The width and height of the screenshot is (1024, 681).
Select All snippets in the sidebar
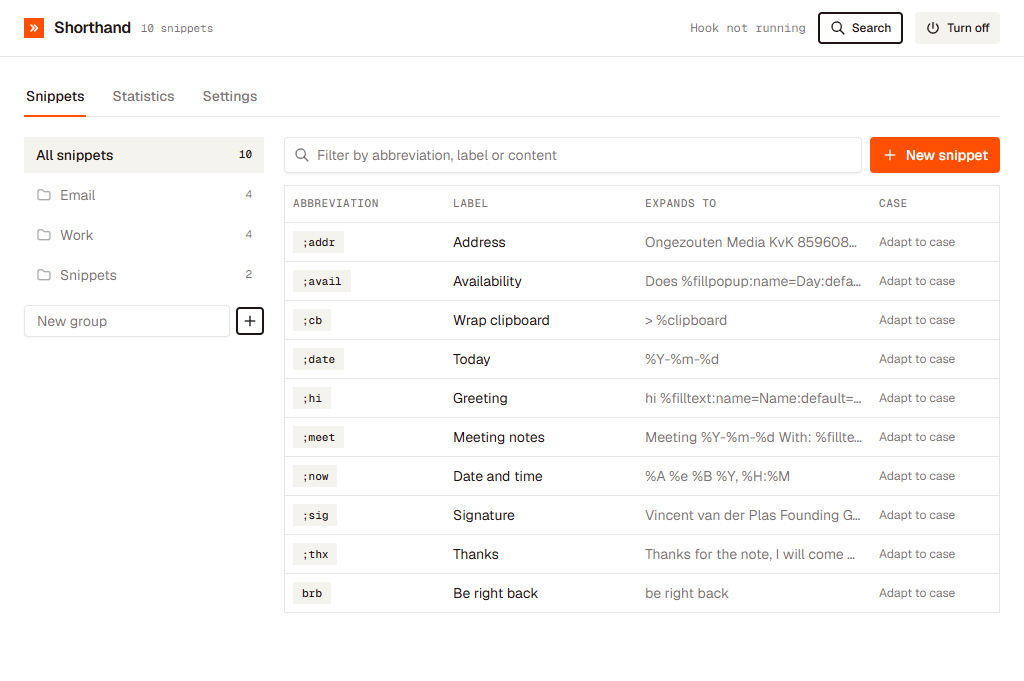[144, 155]
